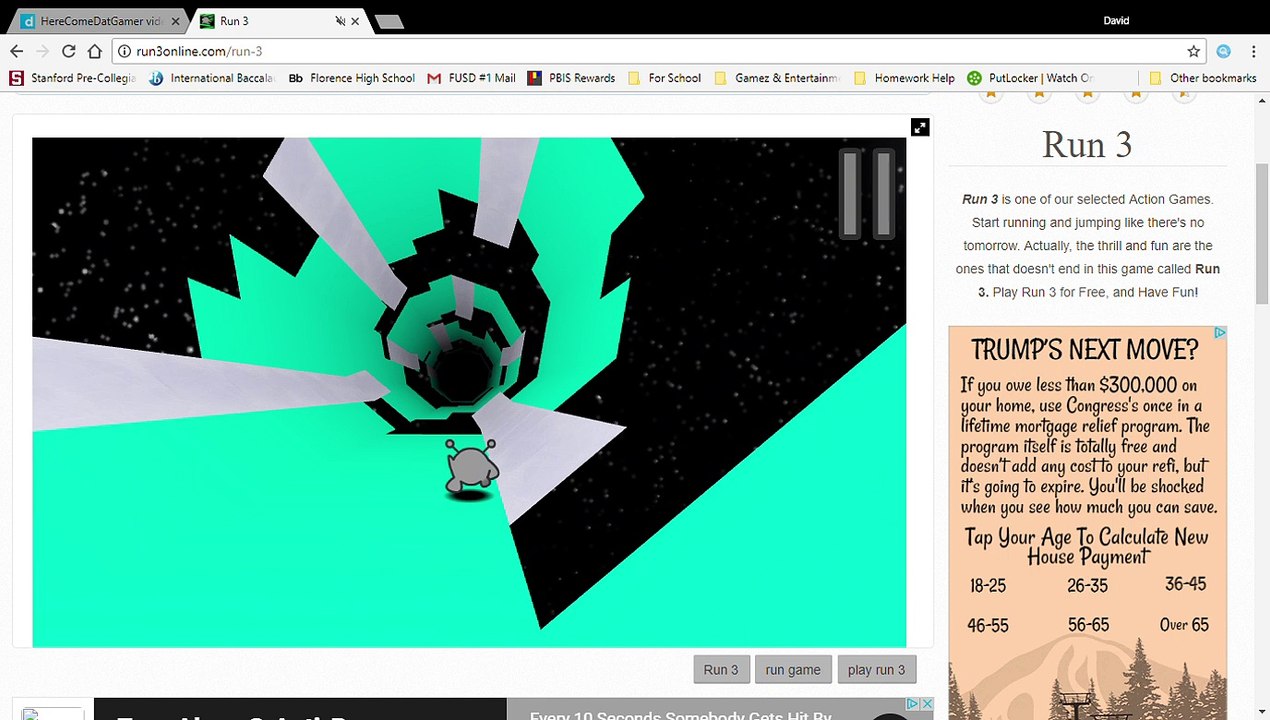This screenshot has width=1270, height=720.
Task: Bookmark this page with the star
Action: (x=1193, y=51)
